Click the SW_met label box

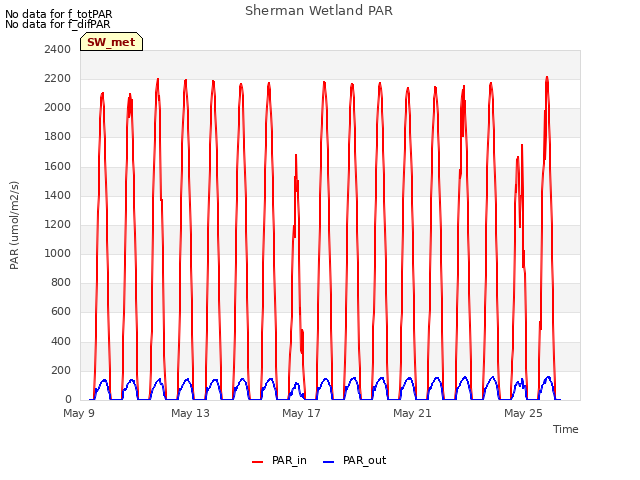click(111, 42)
